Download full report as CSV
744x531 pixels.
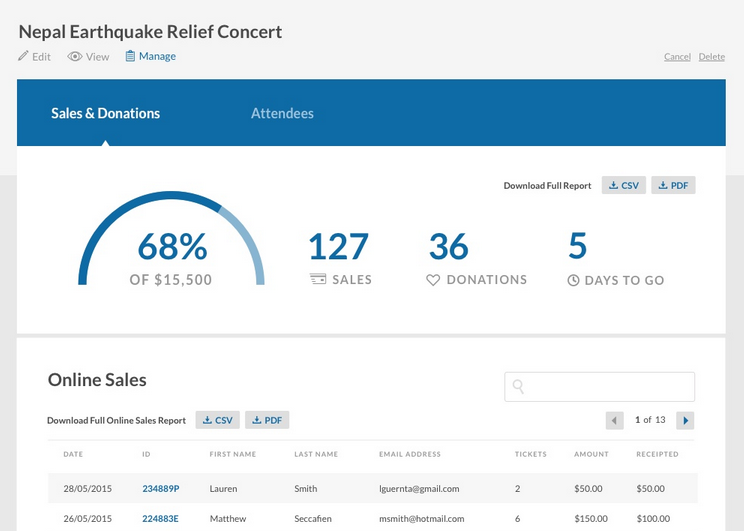[624, 186]
